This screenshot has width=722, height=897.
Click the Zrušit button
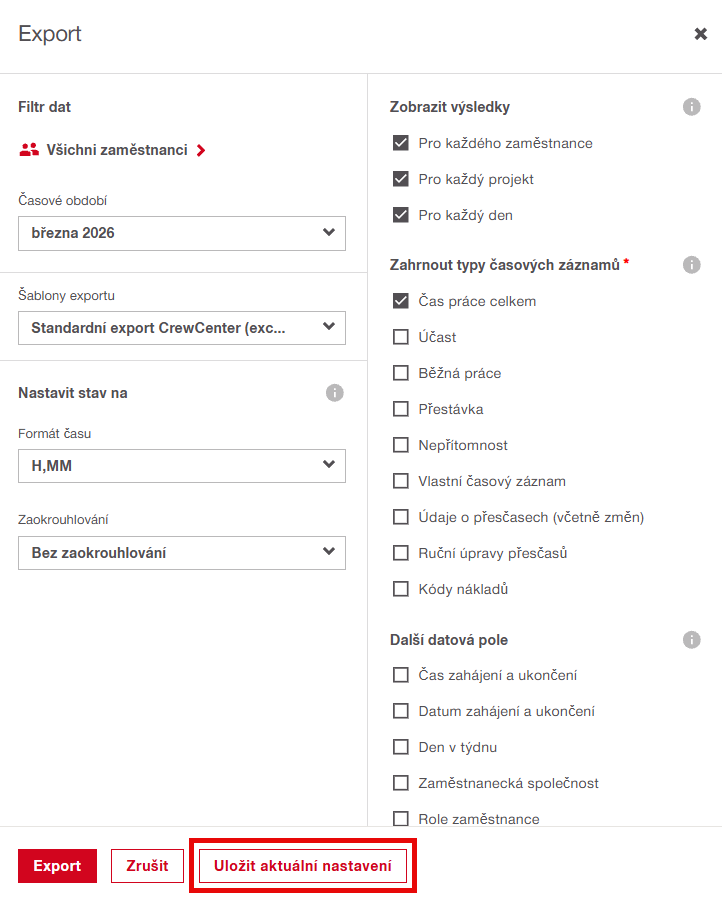[147, 866]
